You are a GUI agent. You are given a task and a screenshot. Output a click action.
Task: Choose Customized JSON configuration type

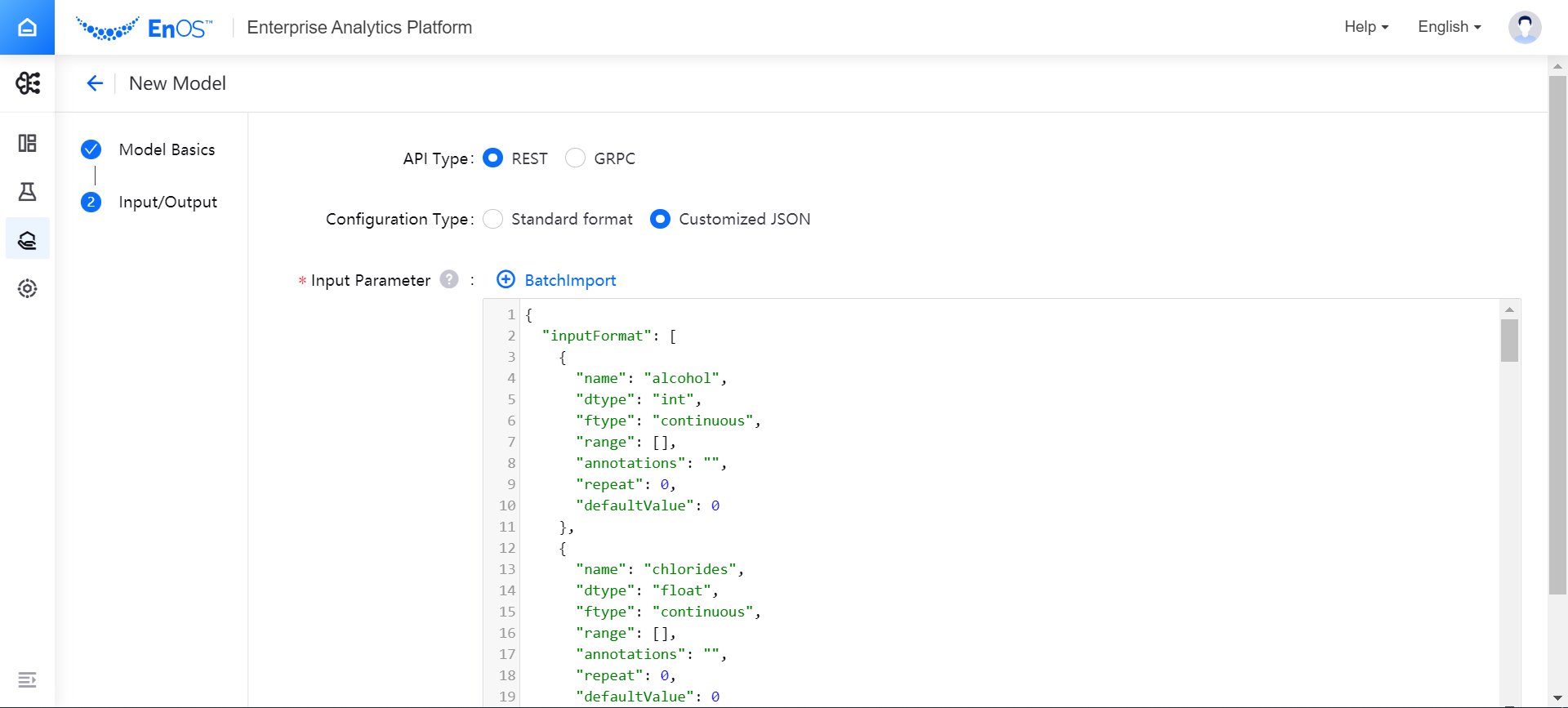pos(660,219)
